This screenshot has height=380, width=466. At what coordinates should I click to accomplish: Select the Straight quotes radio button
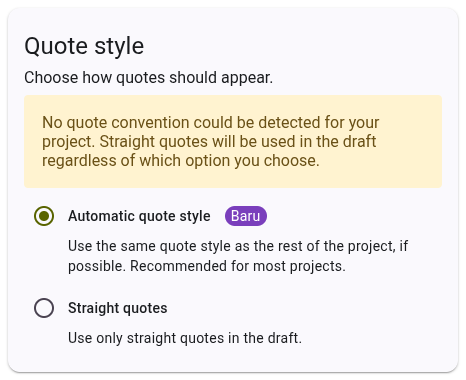coord(44,308)
